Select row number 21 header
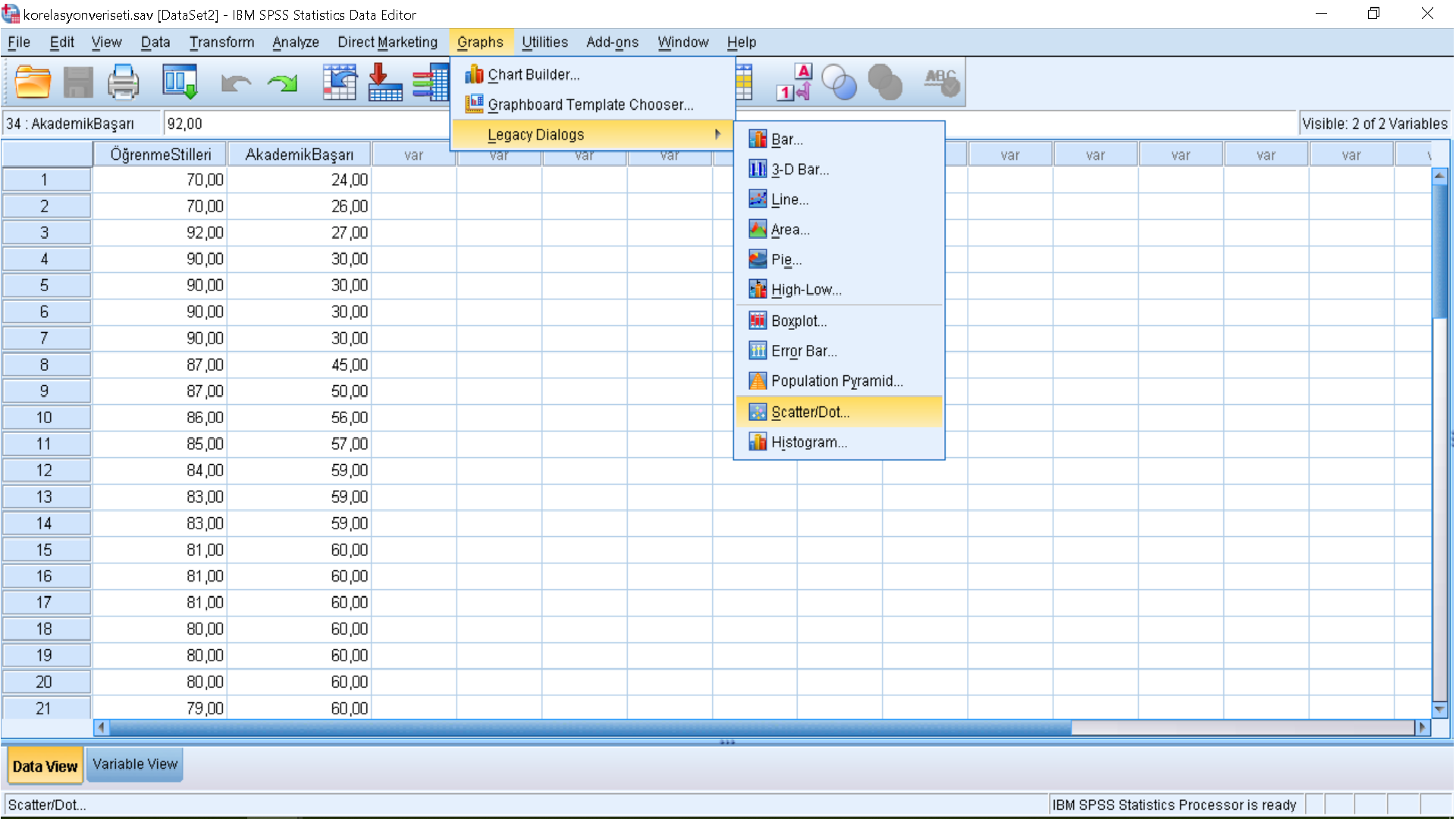Screen dimensions: 1456x819 coord(45,708)
